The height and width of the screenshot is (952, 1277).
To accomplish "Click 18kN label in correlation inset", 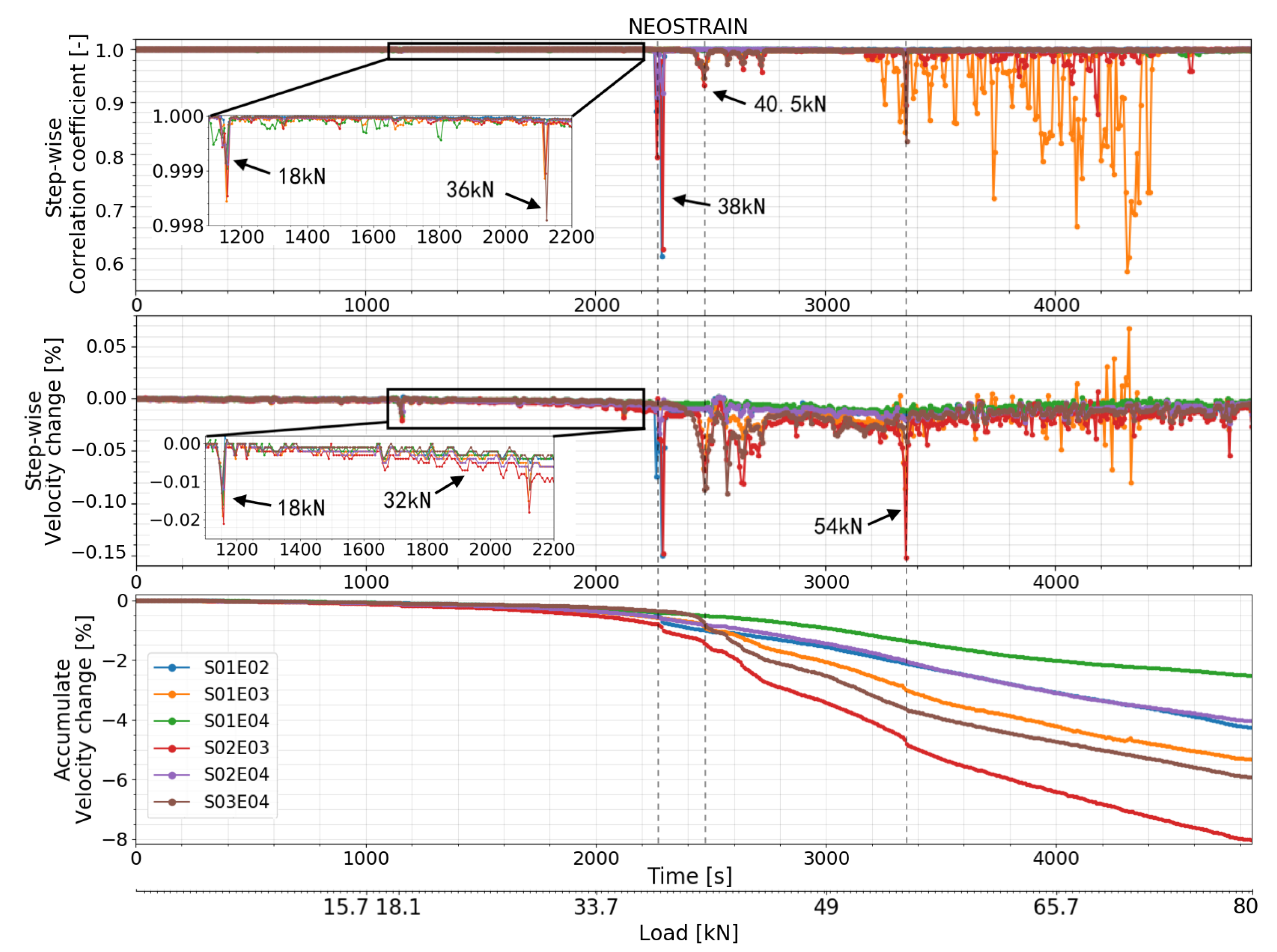I will (302, 176).
